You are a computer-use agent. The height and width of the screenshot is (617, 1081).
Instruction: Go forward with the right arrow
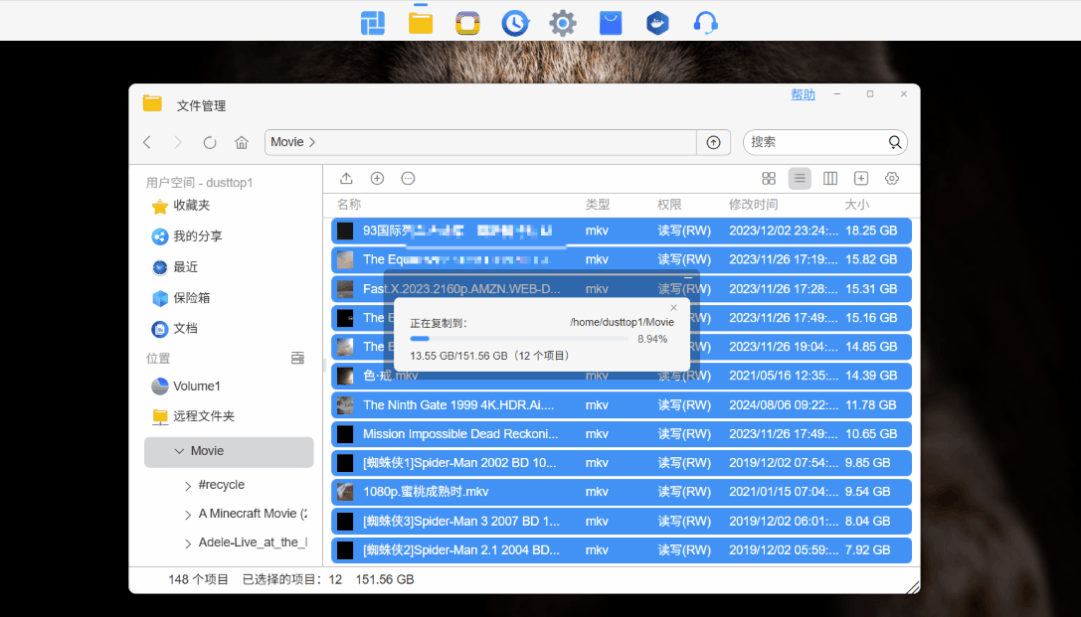[178, 142]
